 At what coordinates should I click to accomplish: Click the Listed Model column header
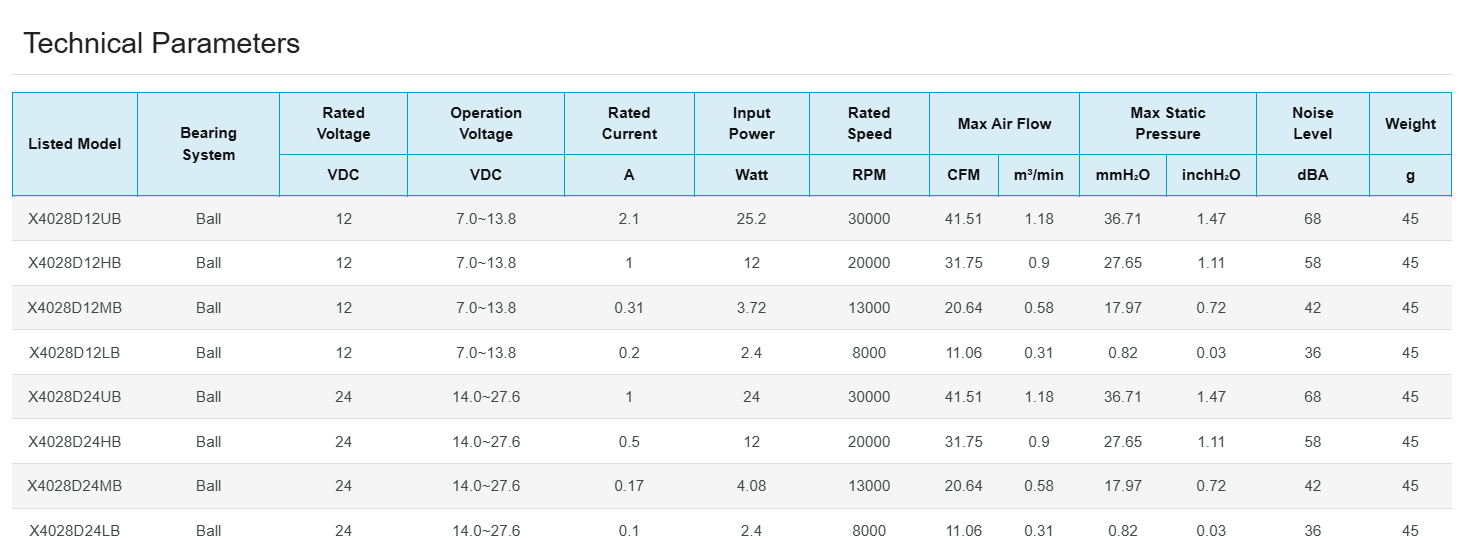tap(75, 144)
